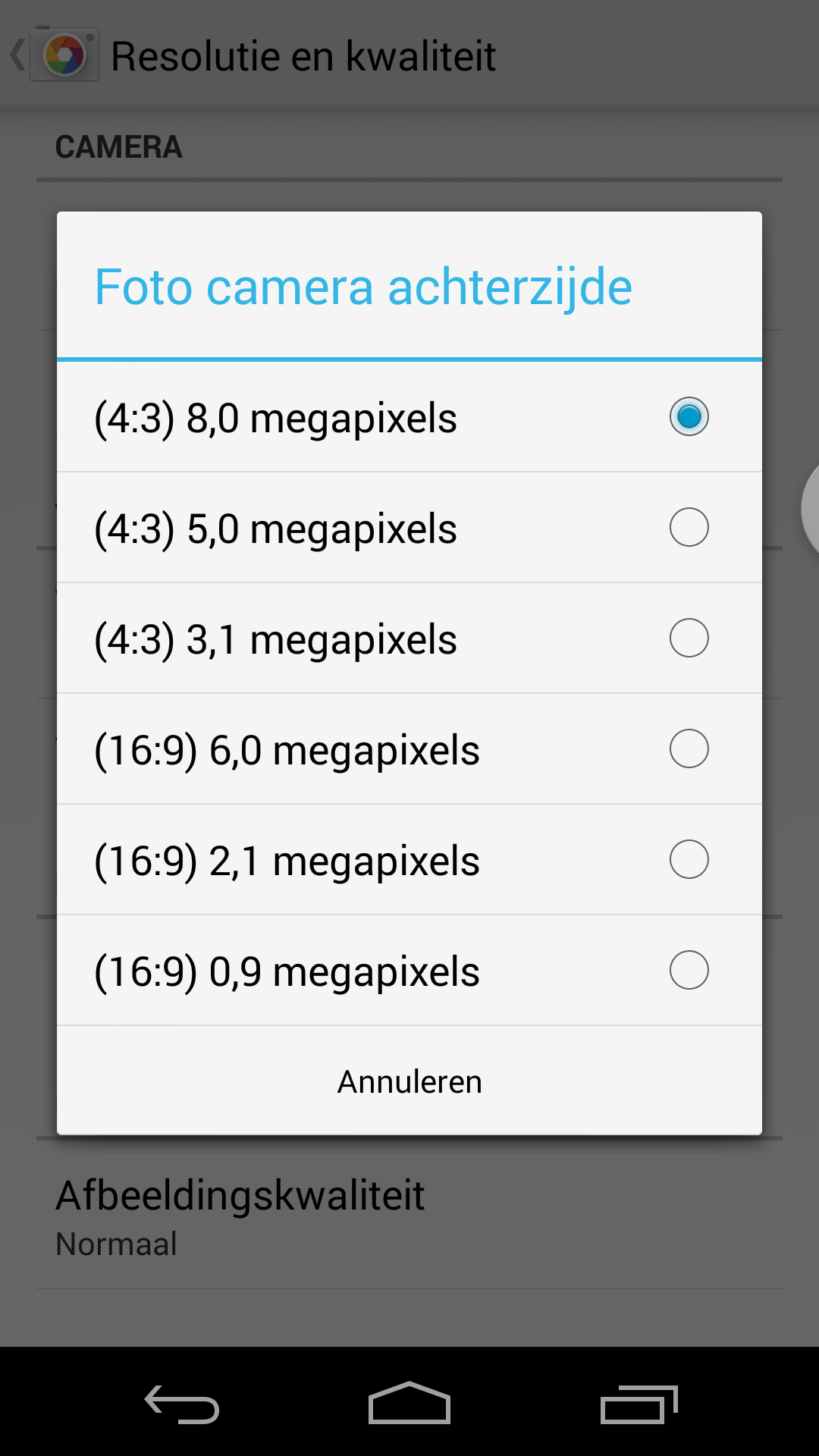Screen dimensions: 819x1456
Task: Tap the Resolutie en kwaliteit title
Action: [303, 56]
